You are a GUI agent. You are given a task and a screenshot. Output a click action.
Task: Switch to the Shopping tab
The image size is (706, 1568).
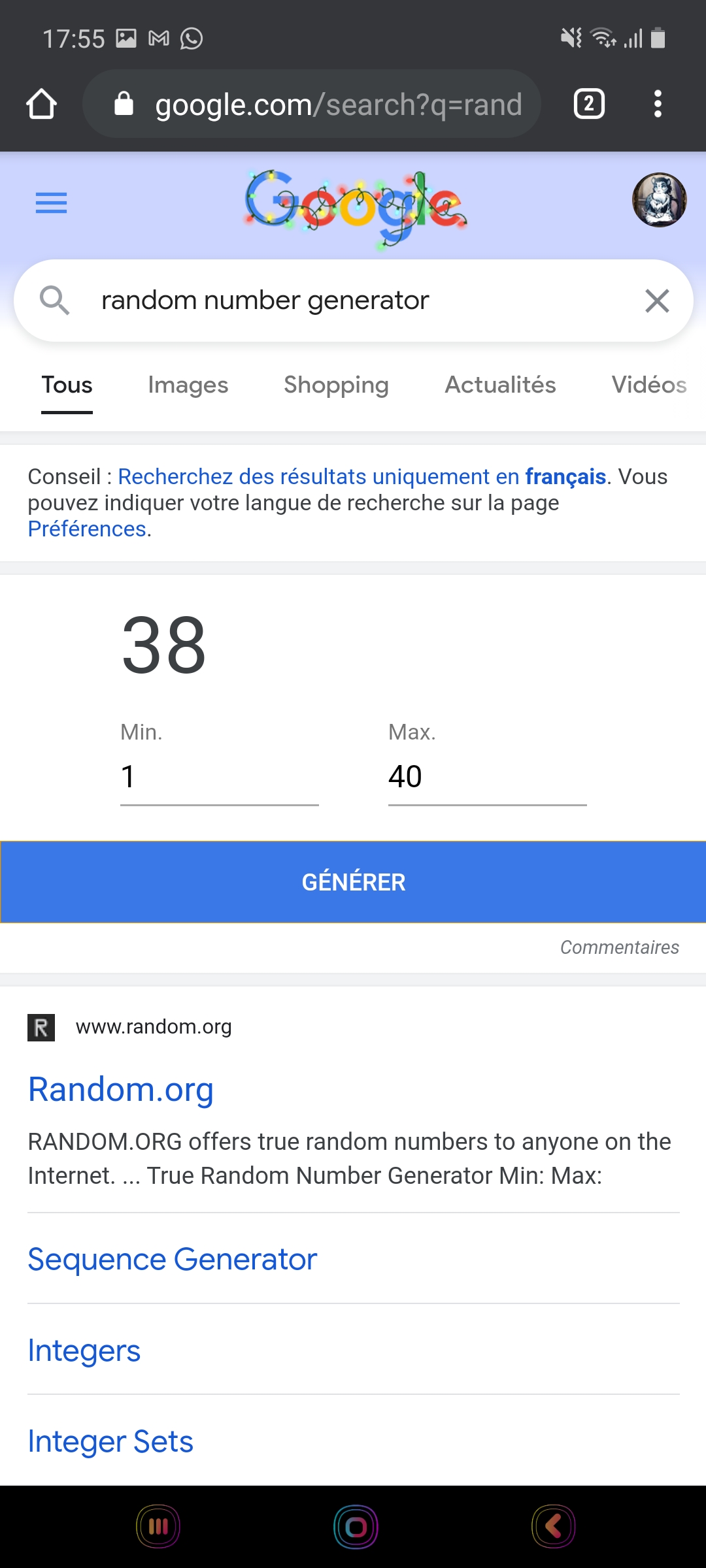coord(336,385)
